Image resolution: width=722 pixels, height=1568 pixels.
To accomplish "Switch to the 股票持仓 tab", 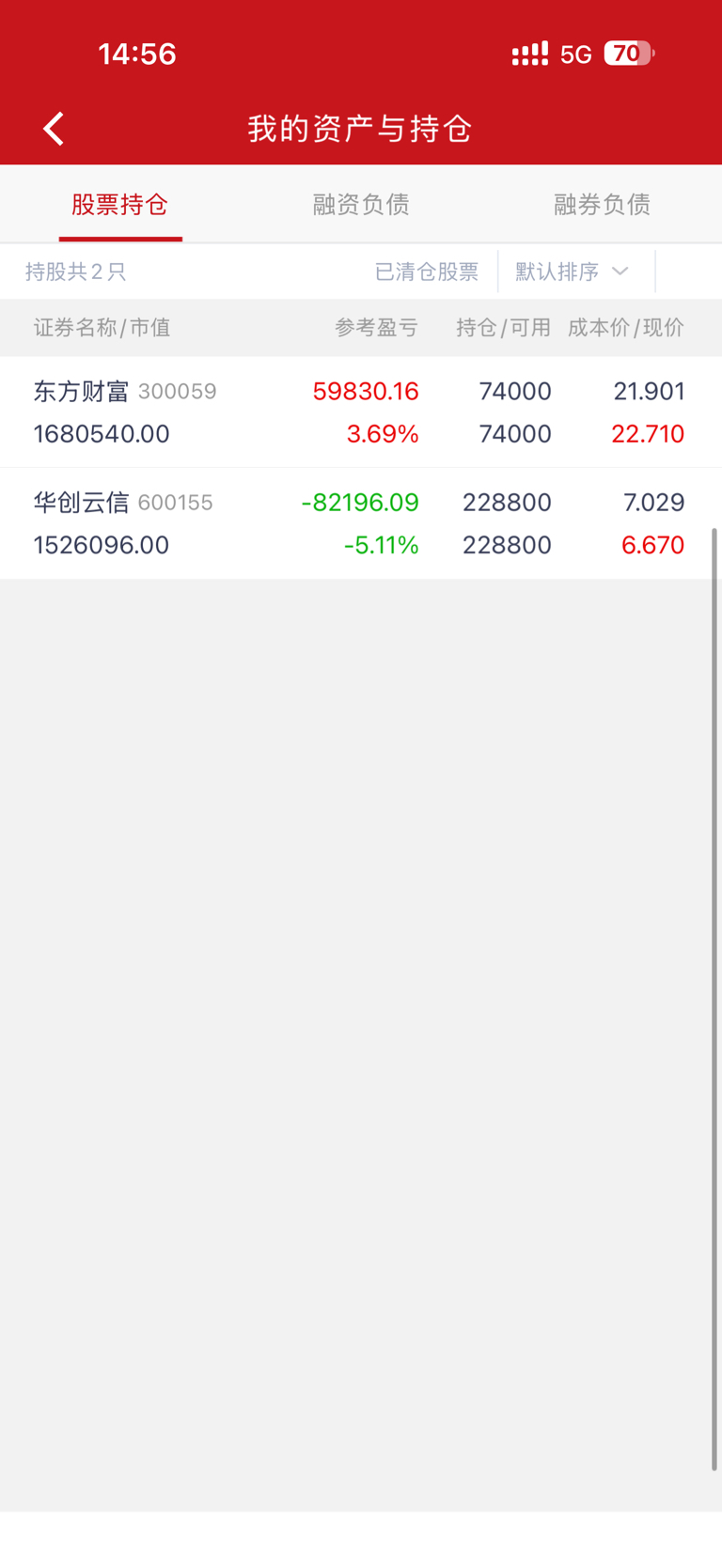I will (x=120, y=205).
